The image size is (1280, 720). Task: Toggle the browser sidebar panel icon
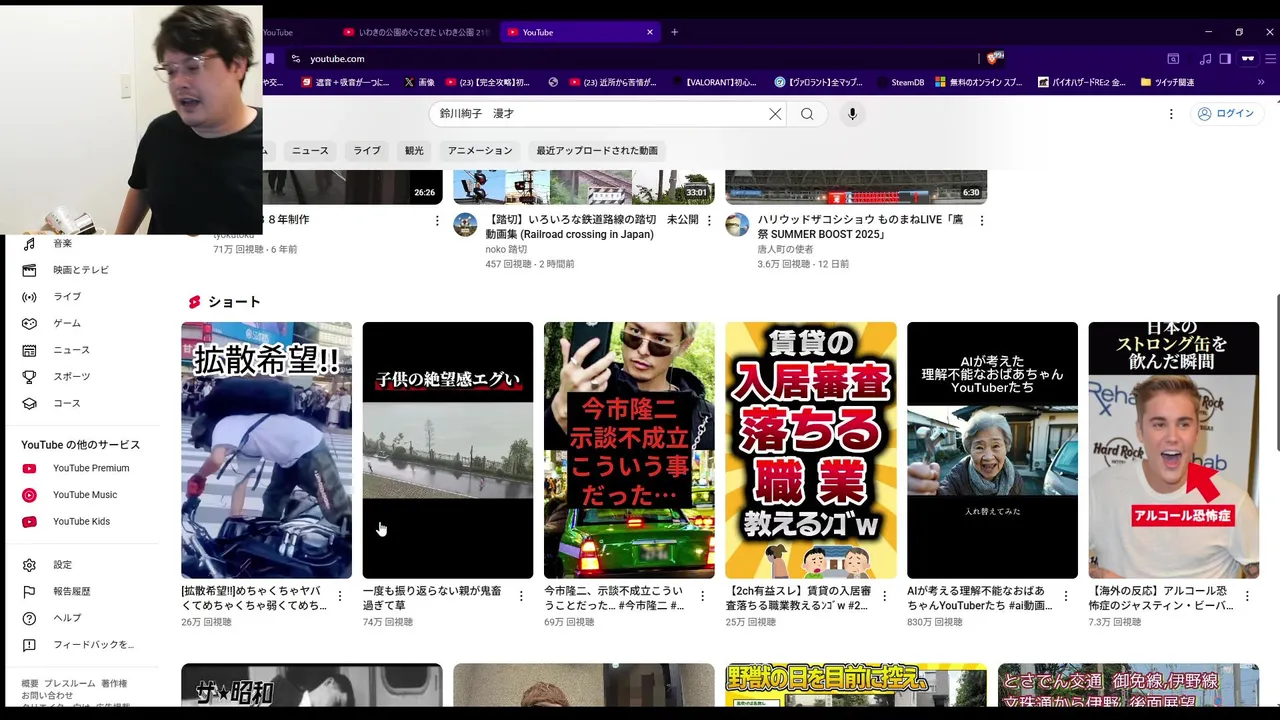tap(1225, 59)
